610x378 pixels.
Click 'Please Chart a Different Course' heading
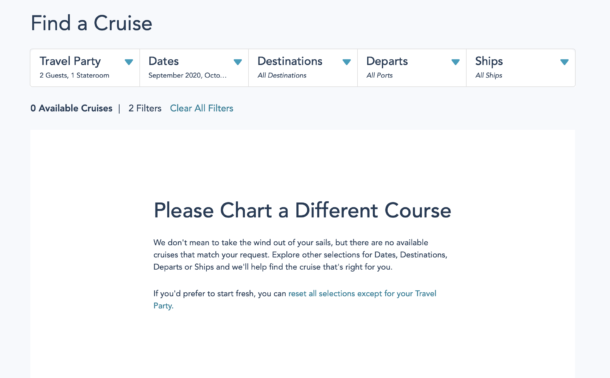[x=302, y=211]
